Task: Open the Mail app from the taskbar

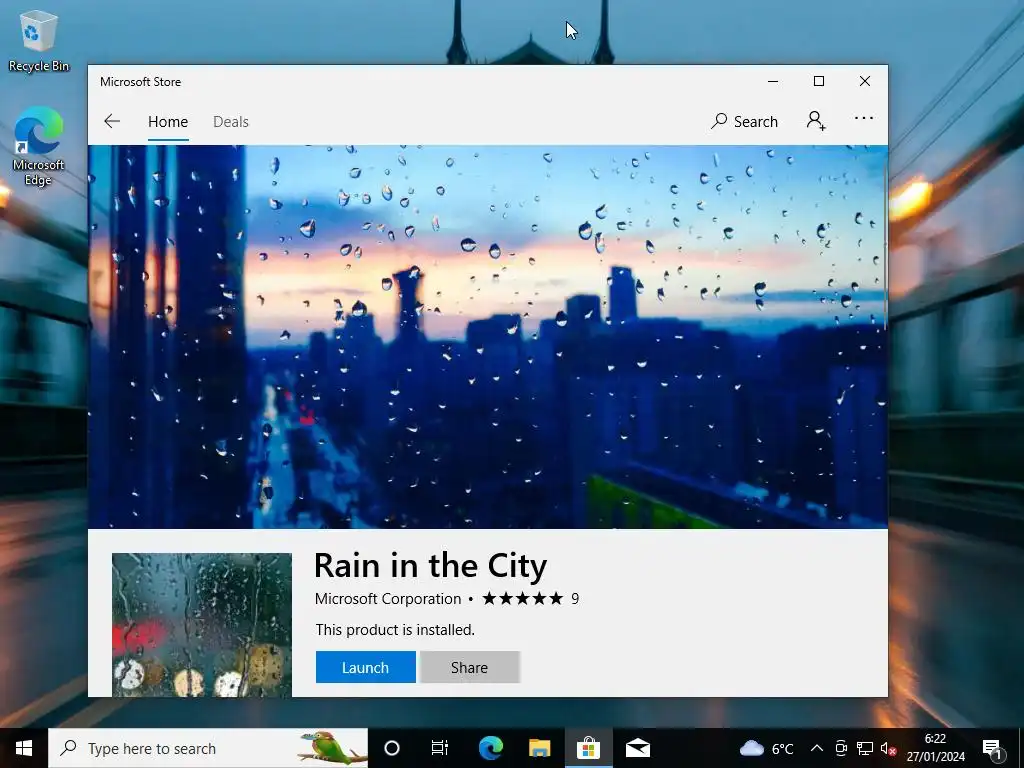Action: [x=637, y=748]
